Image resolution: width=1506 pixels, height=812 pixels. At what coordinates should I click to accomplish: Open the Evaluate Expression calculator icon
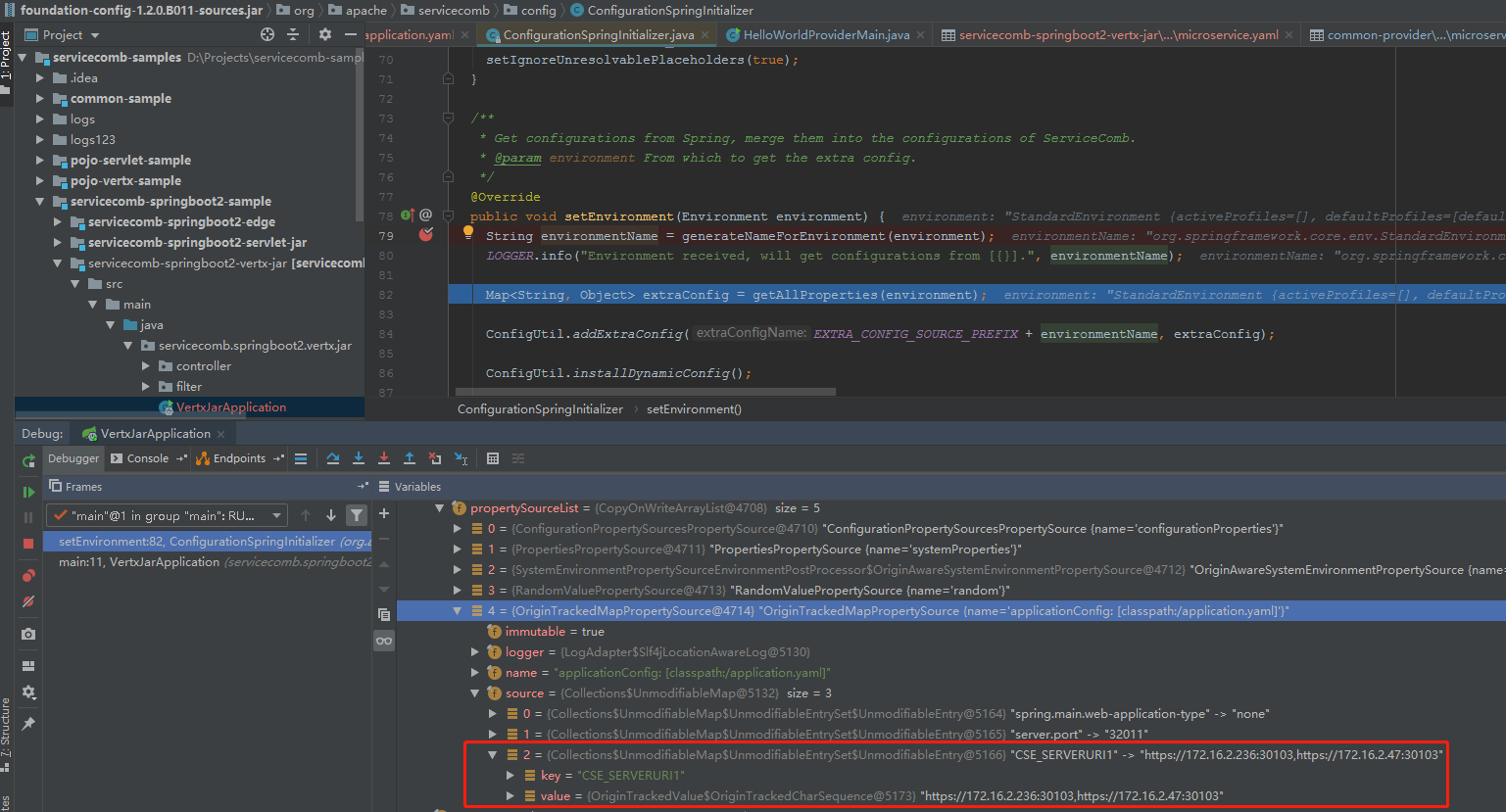[x=494, y=457]
